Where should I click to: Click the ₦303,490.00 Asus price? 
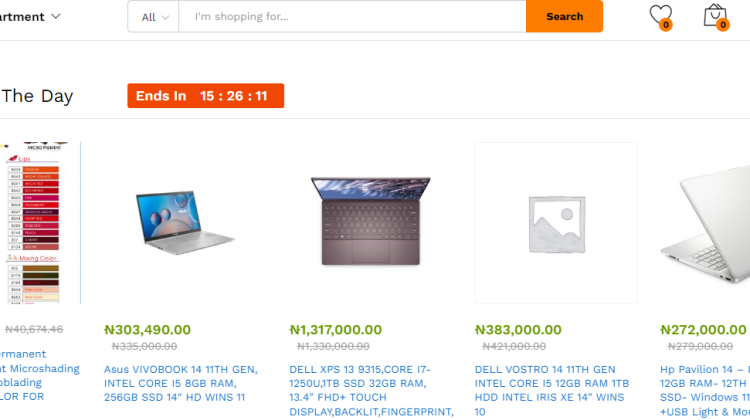[x=147, y=330]
